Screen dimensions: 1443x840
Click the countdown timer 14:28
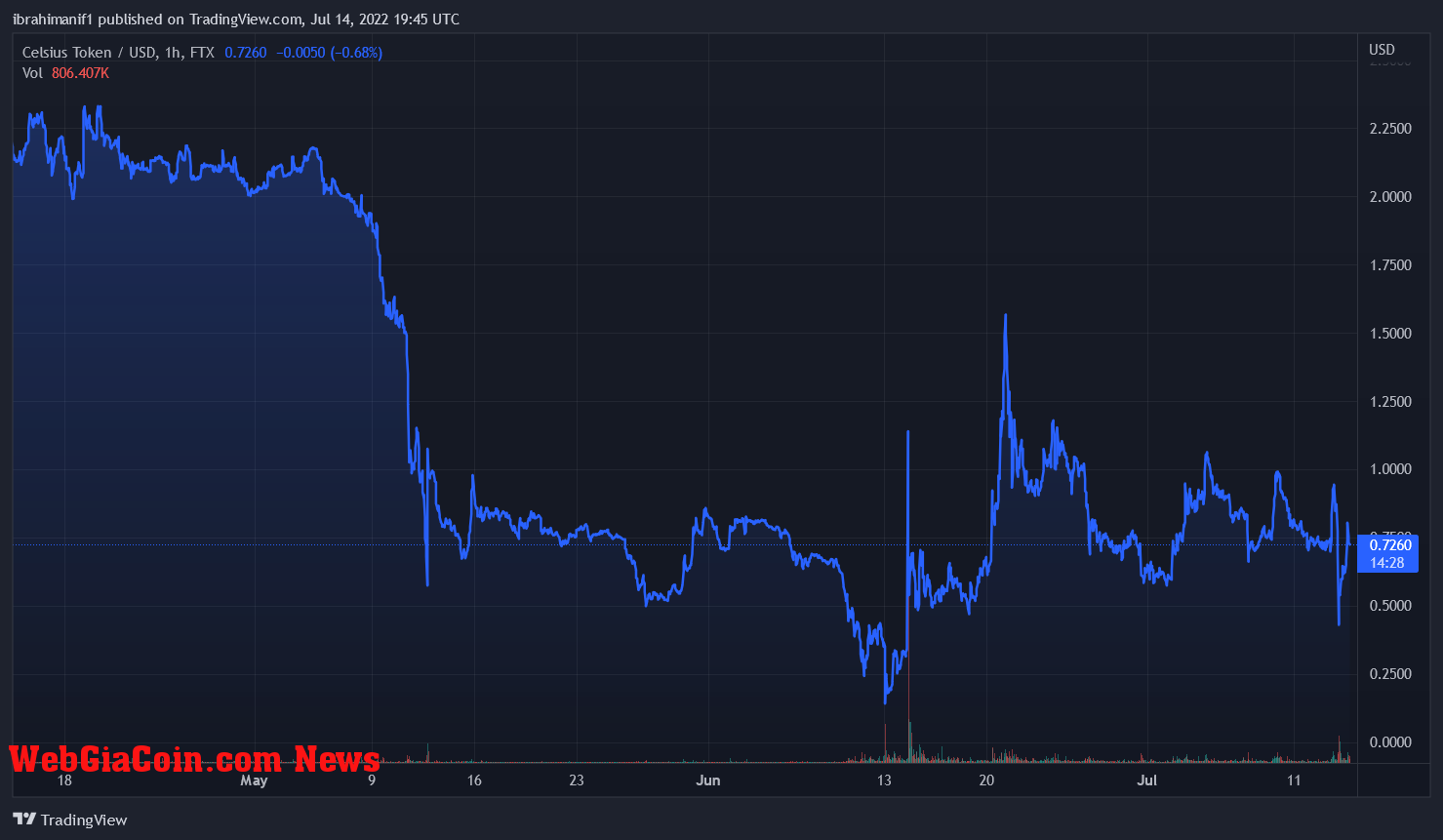(1386, 563)
